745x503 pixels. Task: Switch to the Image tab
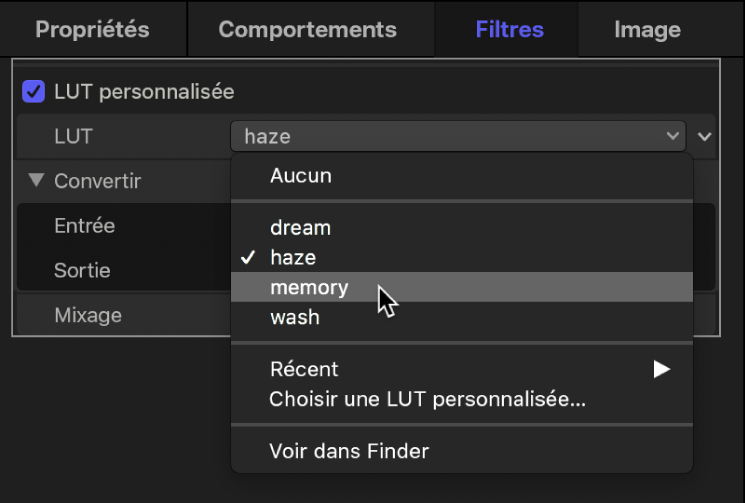point(647,29)
